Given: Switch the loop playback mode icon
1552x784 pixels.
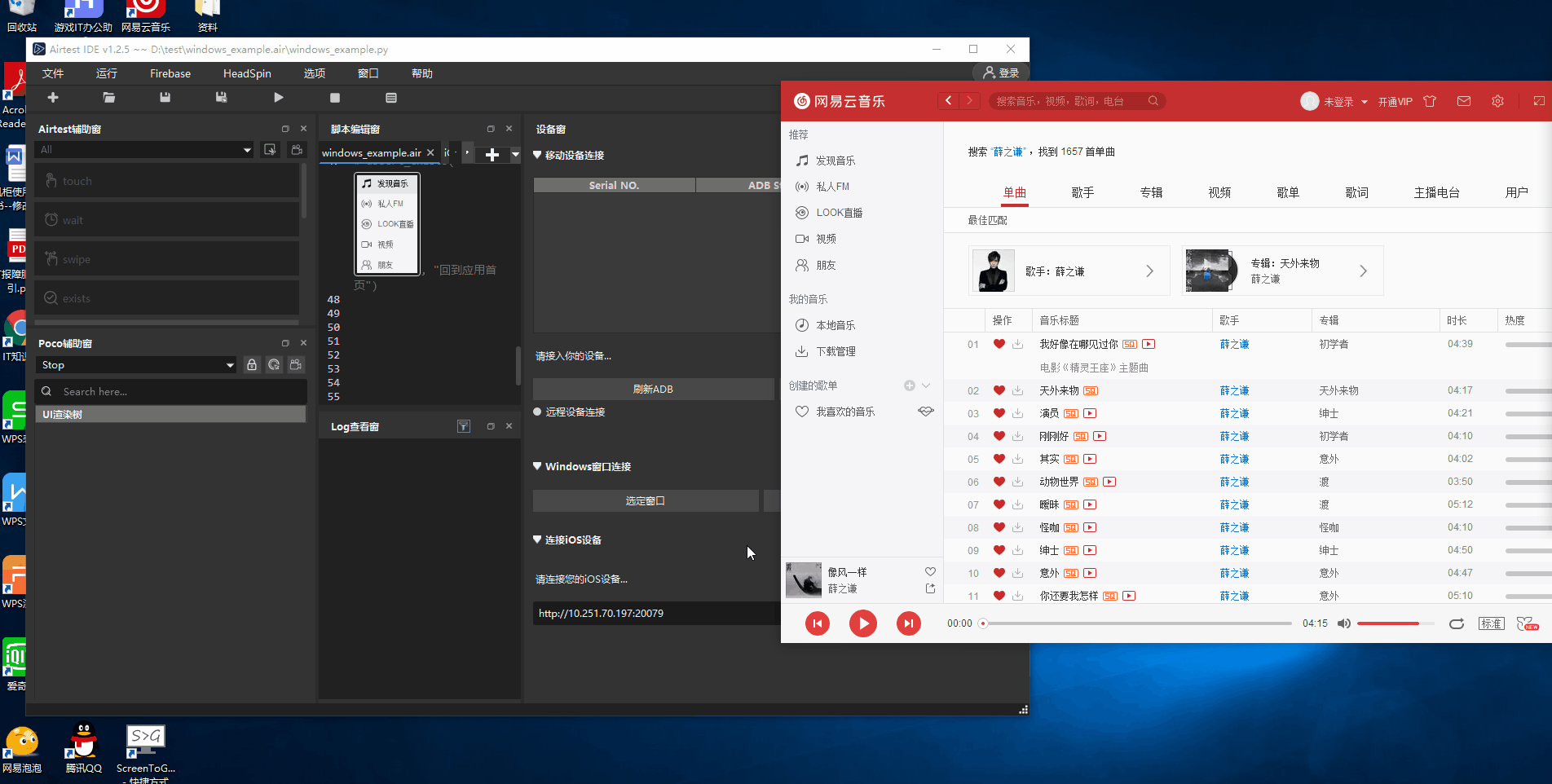Looking at the screenshot, I should pos(1457,623).
